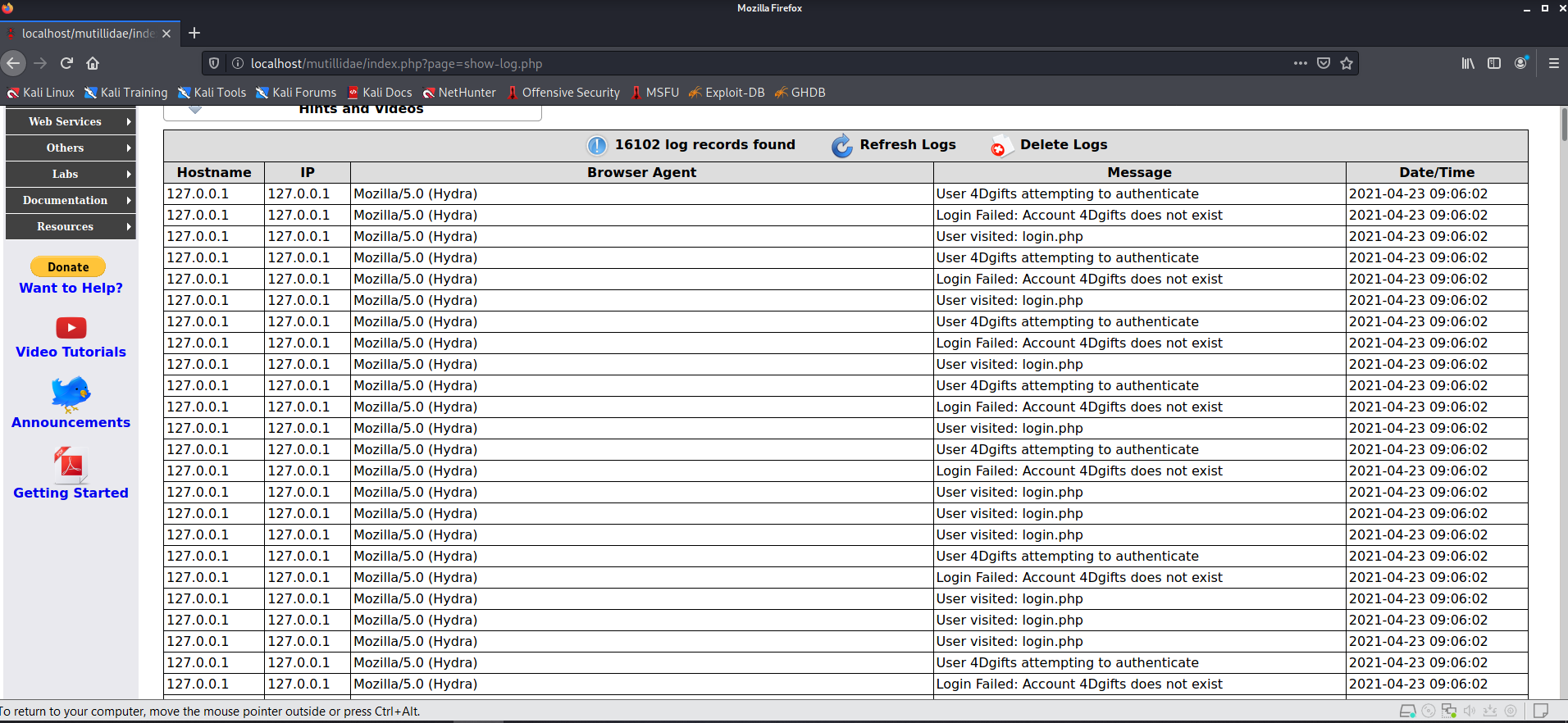The height and width of the screenshot is (723, 1568).
Task: Click the Delete Logs text
Action: [x=1064, y=144]
